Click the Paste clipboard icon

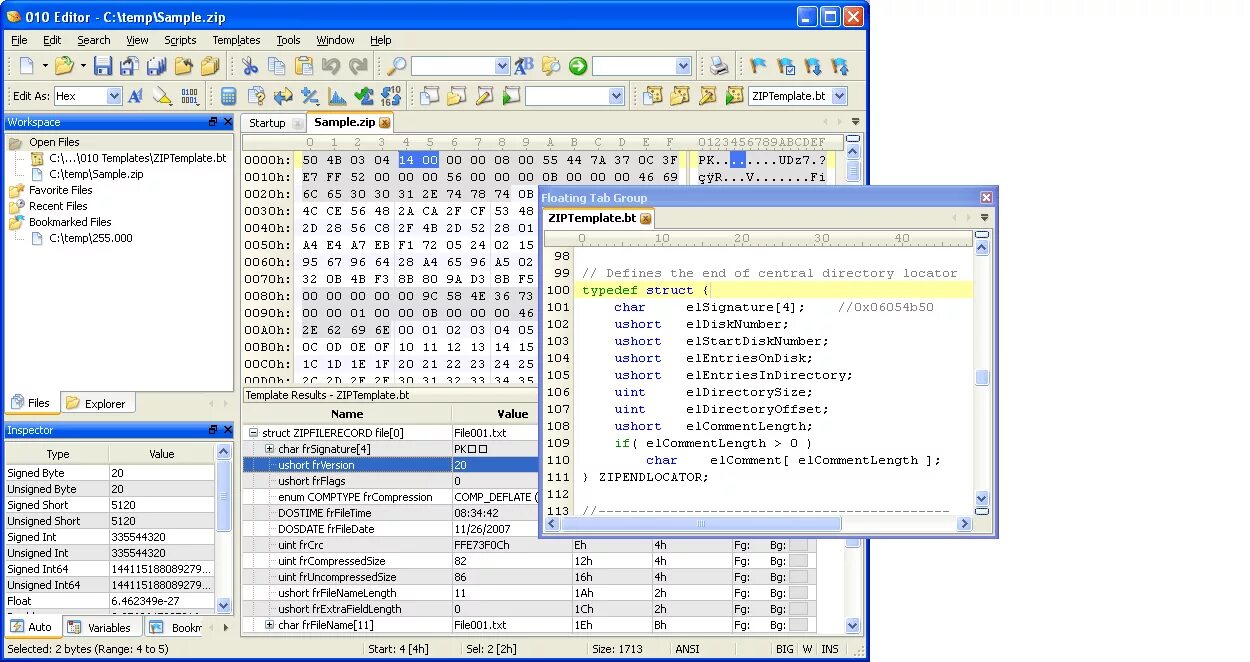point(304,67)
